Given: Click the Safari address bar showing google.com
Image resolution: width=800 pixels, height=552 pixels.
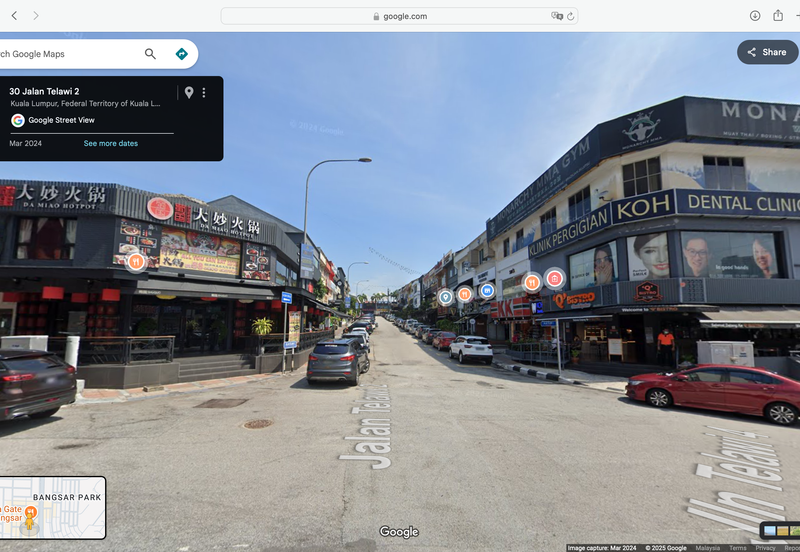Looking at the screenshot, I should click(x=399, y=16).
